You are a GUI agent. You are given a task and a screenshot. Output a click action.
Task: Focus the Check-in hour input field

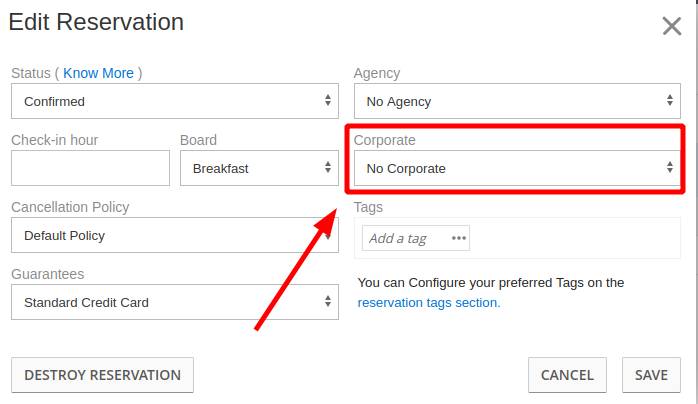click(90, 168)
